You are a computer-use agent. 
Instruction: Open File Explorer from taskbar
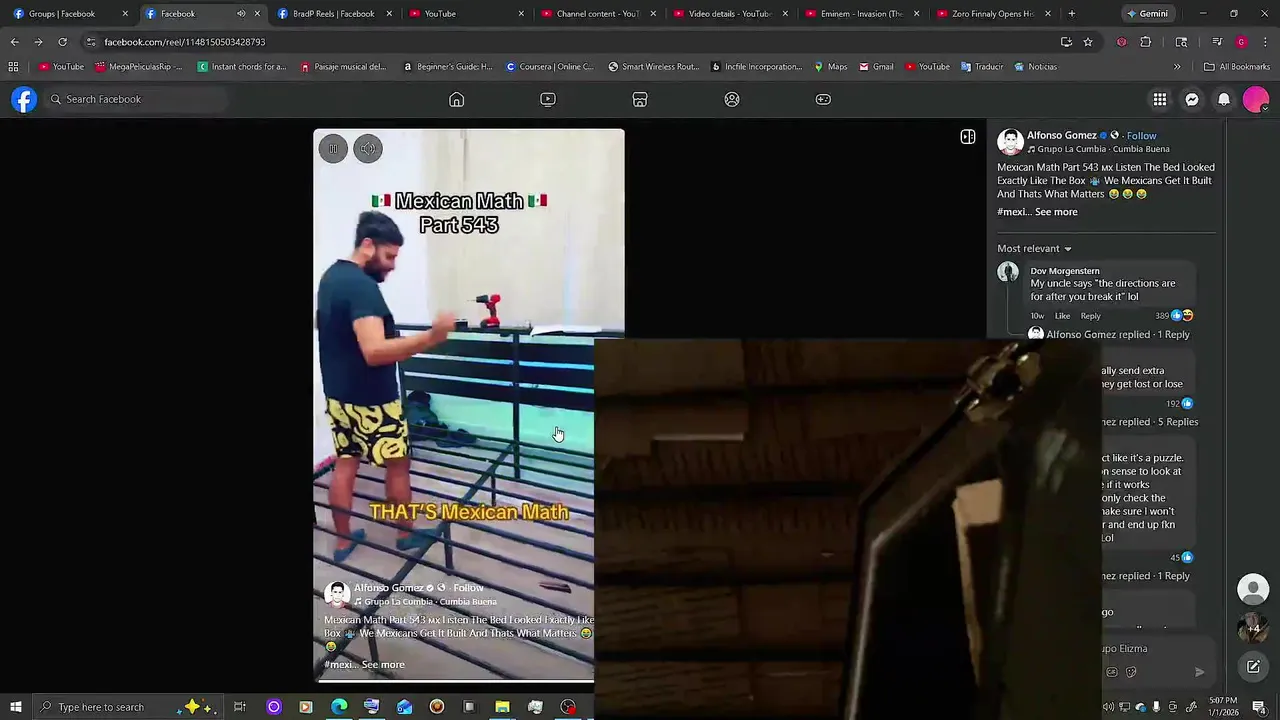502,707
